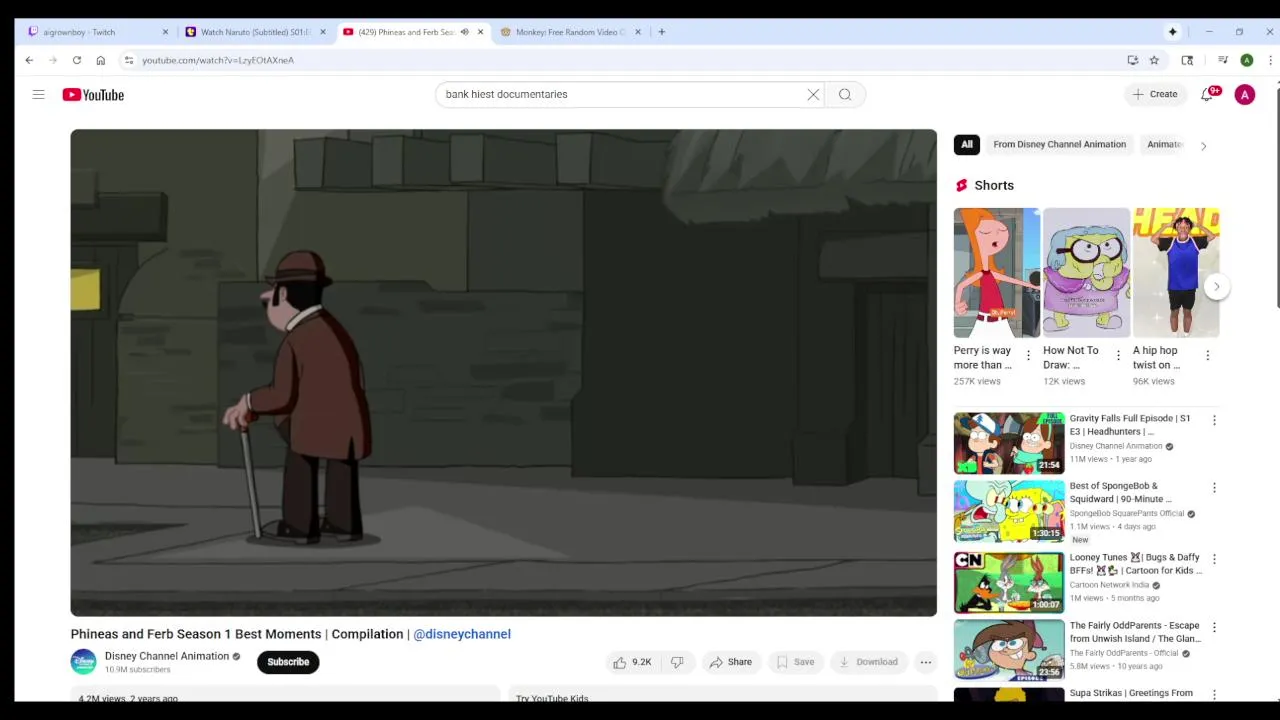Subscribe to Disney Channel Animation

click(288, 662)
